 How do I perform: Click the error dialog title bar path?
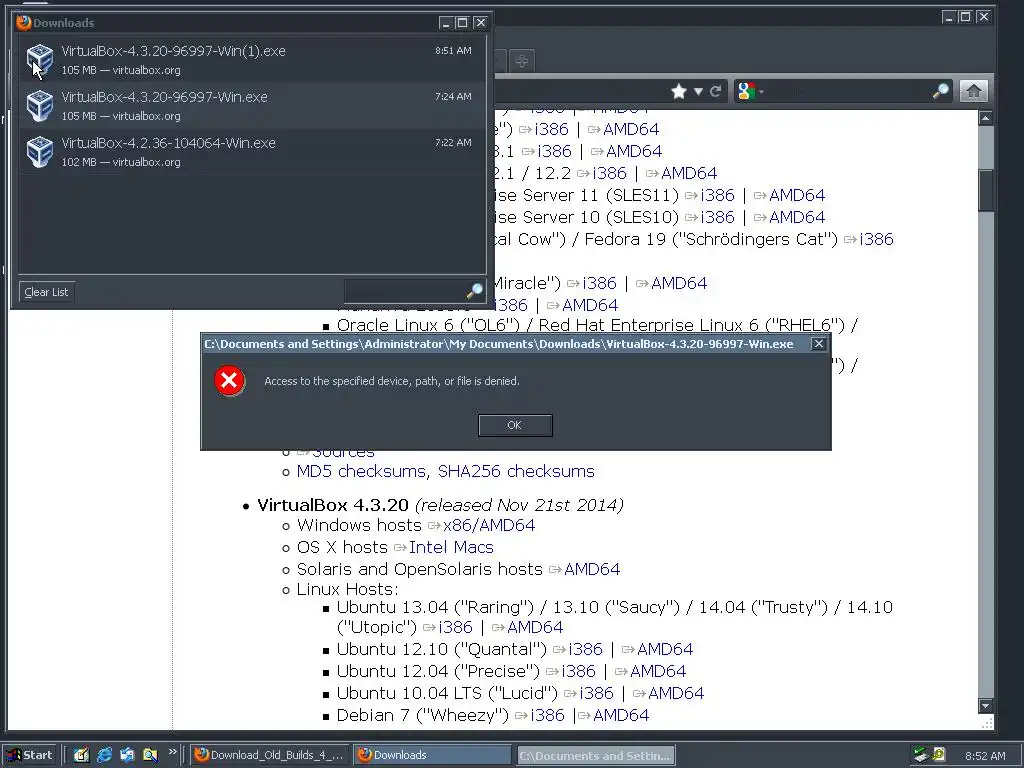499,344
